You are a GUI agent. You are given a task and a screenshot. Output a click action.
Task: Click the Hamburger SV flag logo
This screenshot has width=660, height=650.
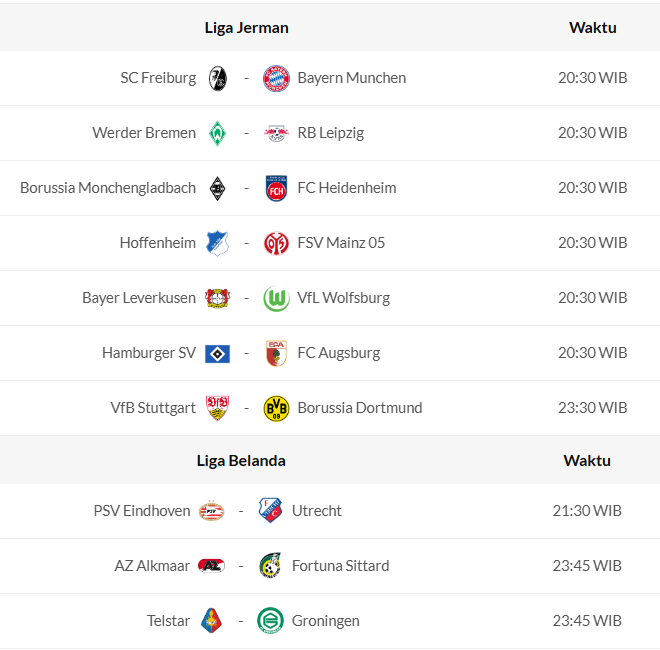(217, 353)
